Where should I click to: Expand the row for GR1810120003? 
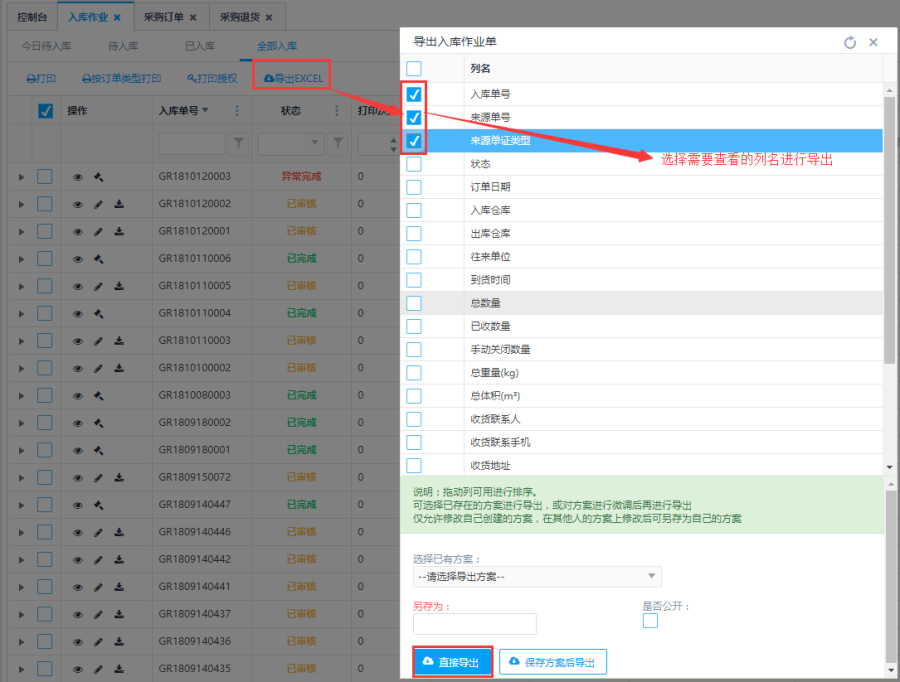pyautogui.click(x=21, y=177)
